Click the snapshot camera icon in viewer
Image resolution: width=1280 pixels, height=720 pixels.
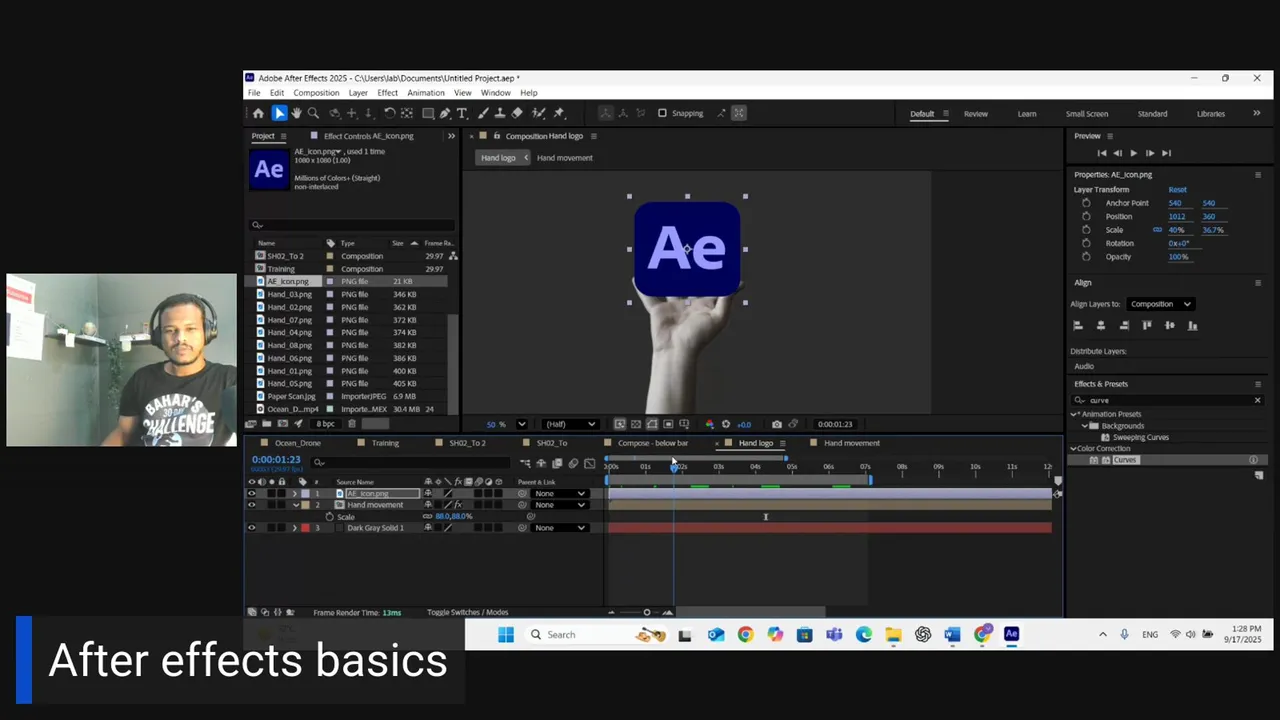pos(777,424)
